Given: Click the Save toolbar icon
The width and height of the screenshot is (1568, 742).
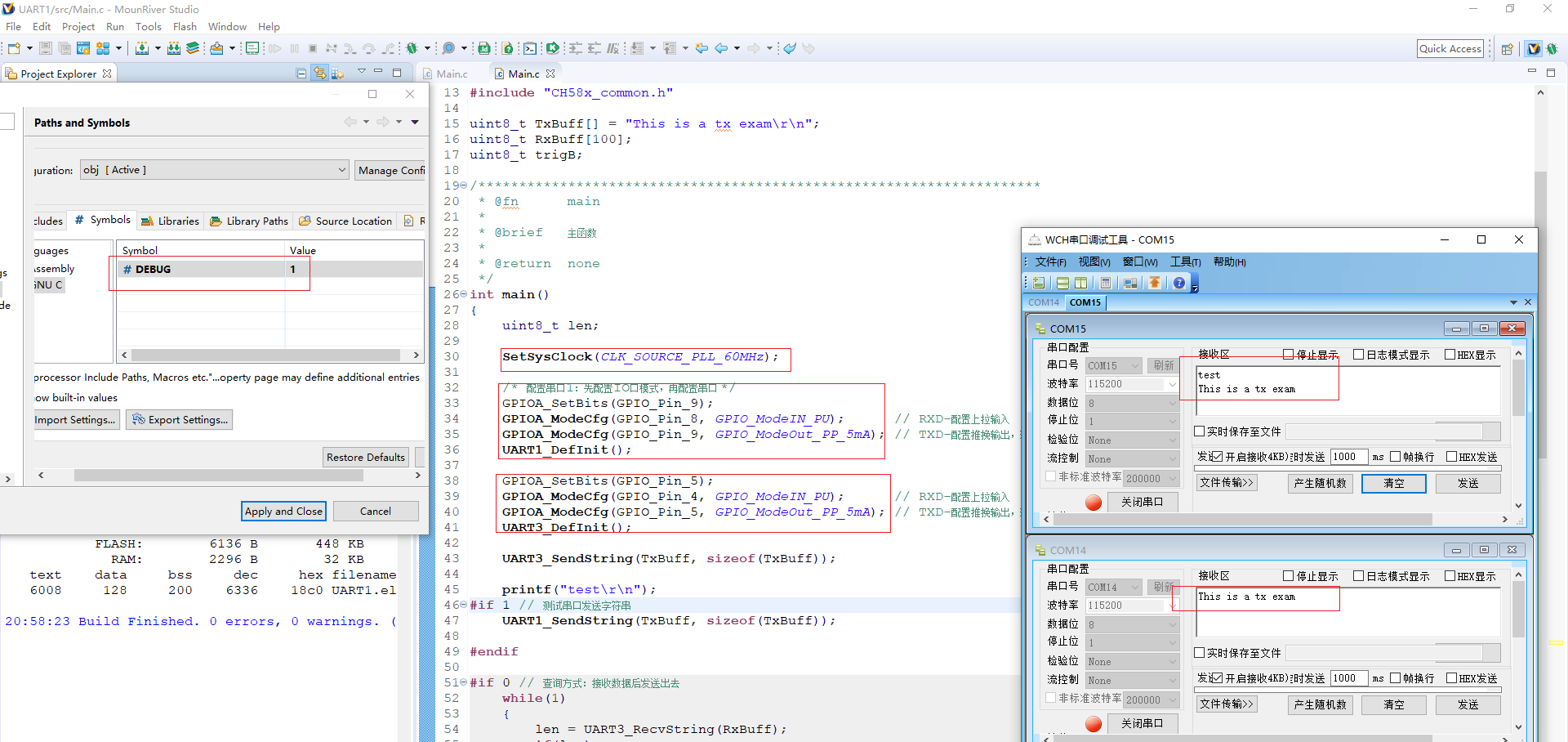Looking at the screenshot, I should pyautogui.click(x=46, y=48).
